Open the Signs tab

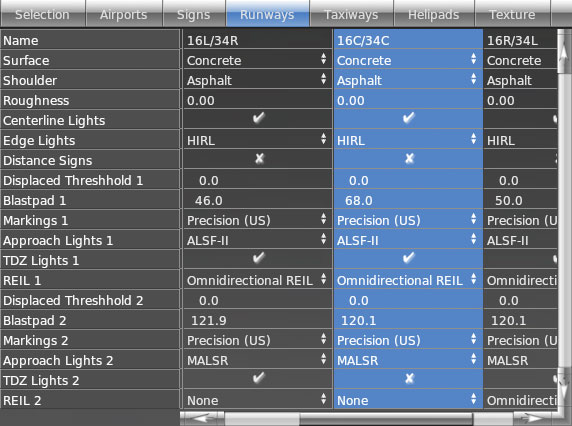(x=194, y=14)
